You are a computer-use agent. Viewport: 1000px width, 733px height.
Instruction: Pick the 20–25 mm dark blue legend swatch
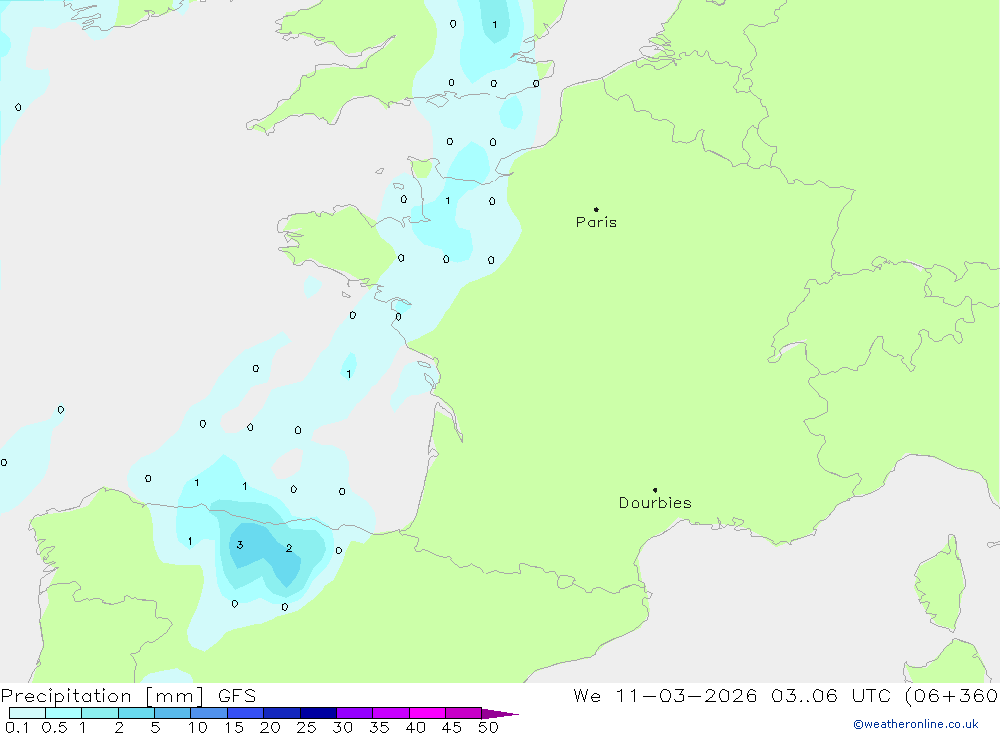click(x=281, y=713)
